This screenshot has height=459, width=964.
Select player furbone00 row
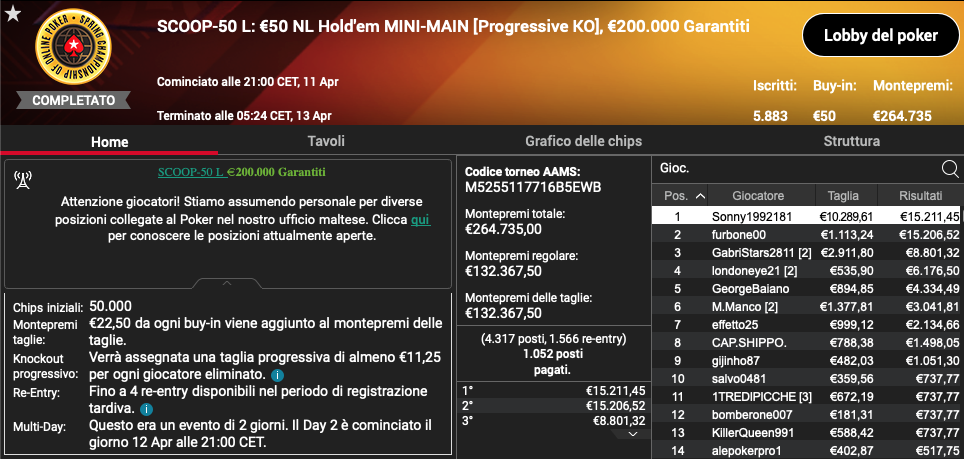click(807, 234)
